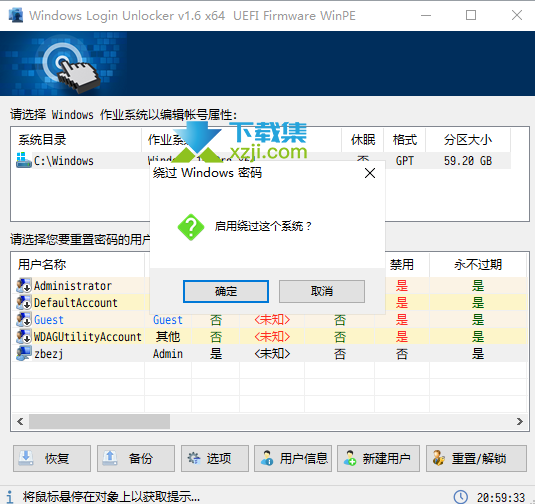Open the 选项 options button

pyautogui.click(x=215, y=458)
